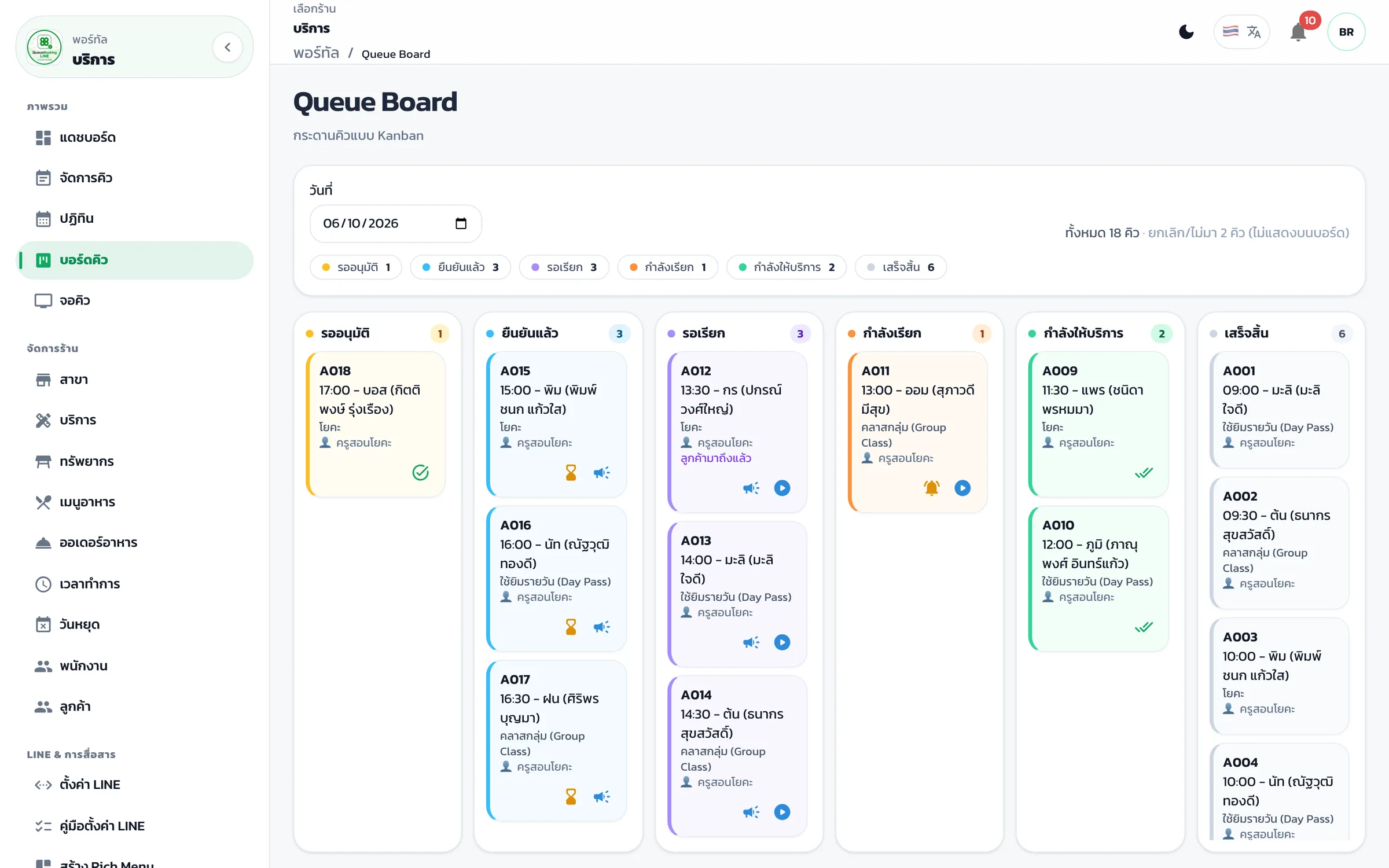Viewport: 1389px width, 868px height.
Task: Open จัดการคิว in the sidebar
Action: pos(134,178)
